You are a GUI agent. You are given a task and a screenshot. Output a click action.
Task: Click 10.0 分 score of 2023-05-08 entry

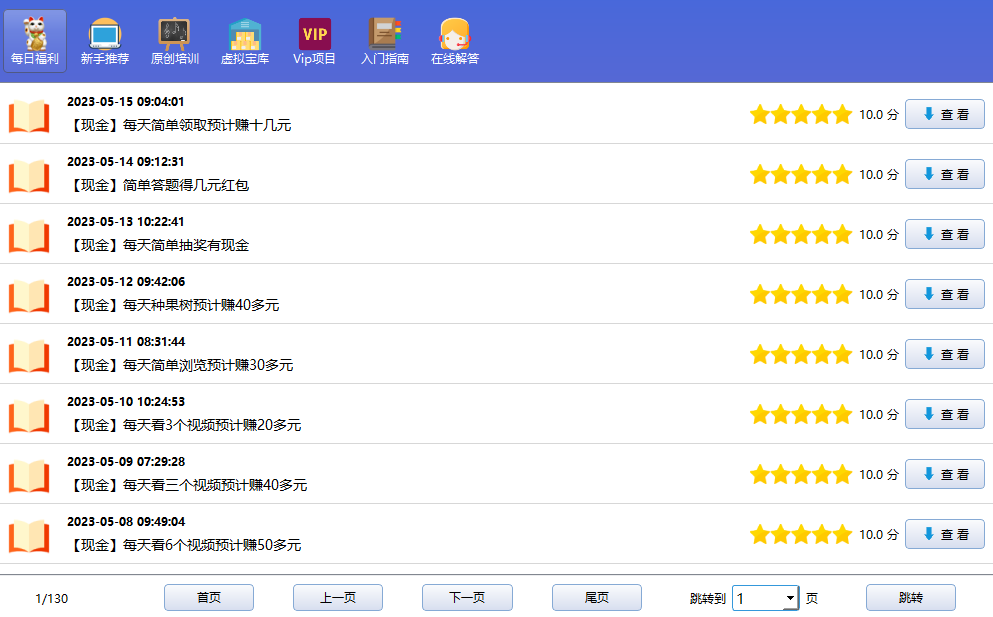coord(879,535)
